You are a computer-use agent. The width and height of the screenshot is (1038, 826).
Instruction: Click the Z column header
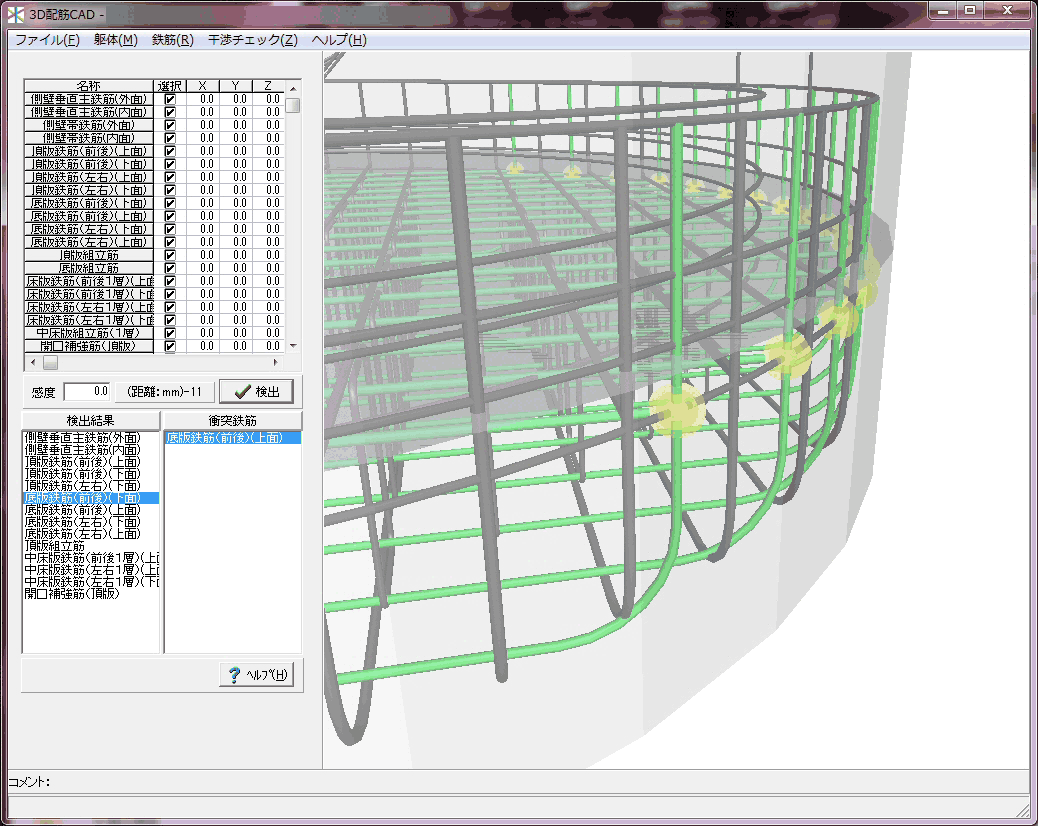(268, 86)
